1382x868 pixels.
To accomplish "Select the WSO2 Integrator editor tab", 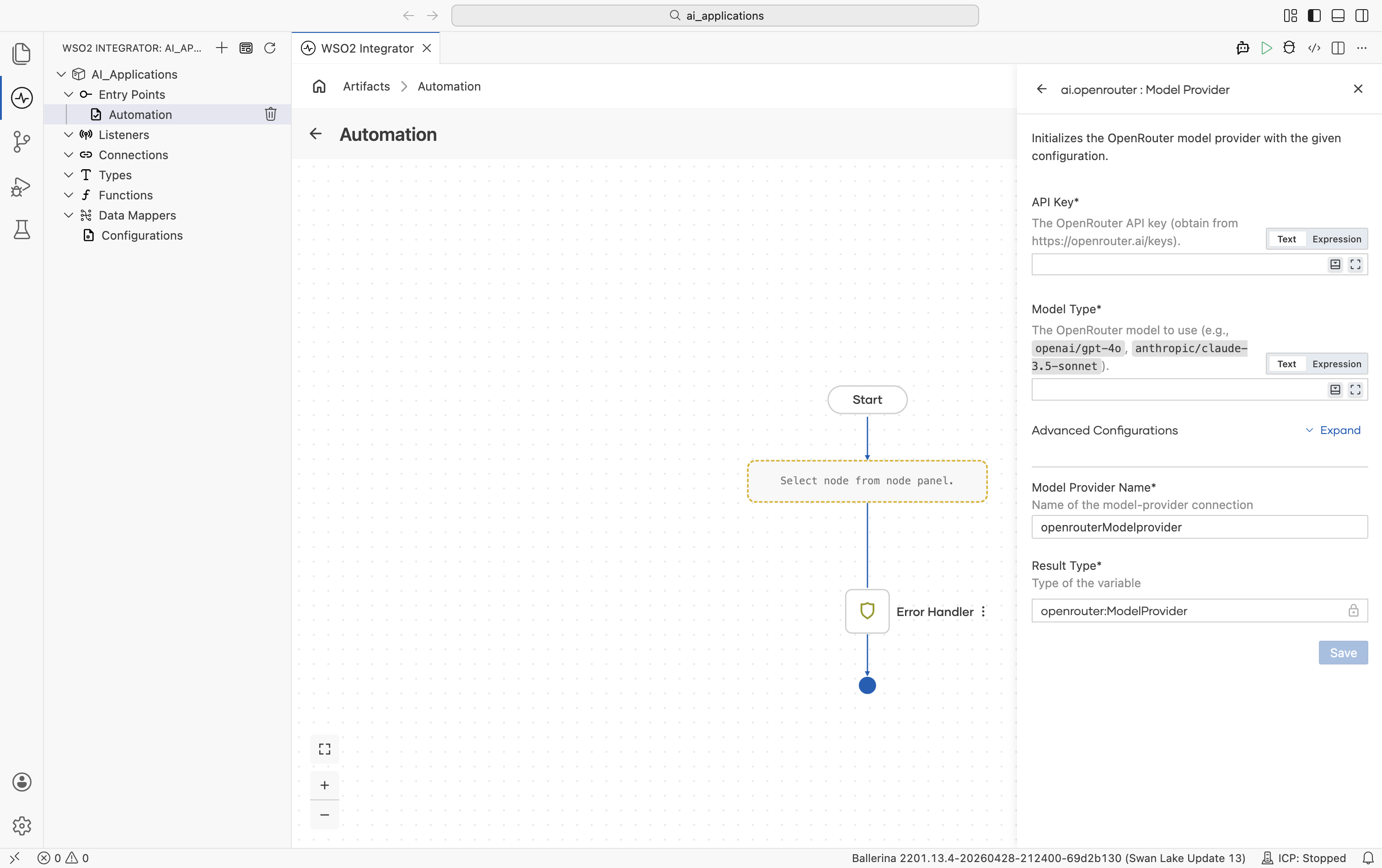I will (x=366, y=48).
